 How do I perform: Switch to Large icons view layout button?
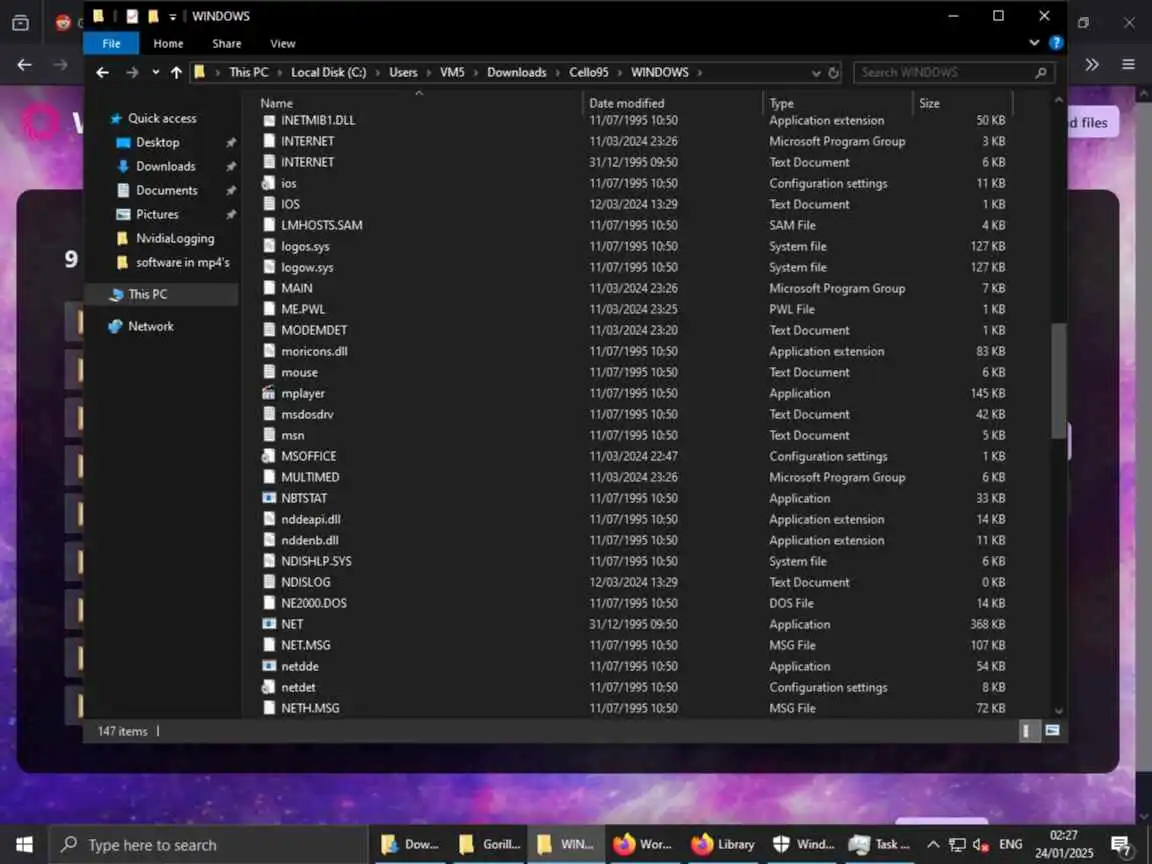coord(1052,731)
